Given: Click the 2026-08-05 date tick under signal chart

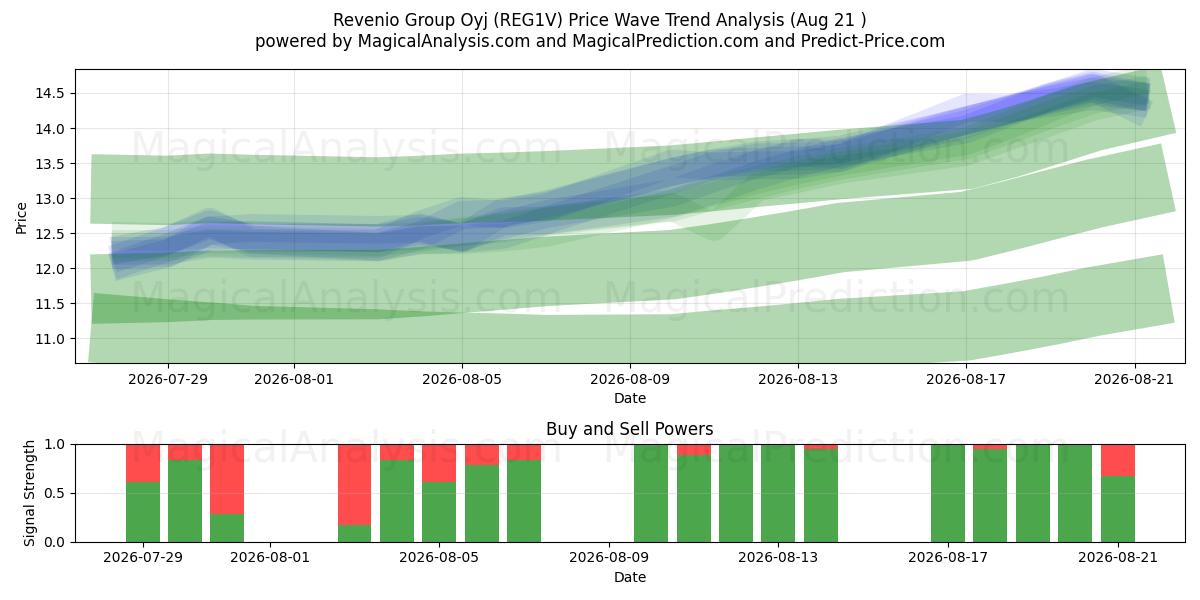Looking at the screenshot, I should pos(440,557).
